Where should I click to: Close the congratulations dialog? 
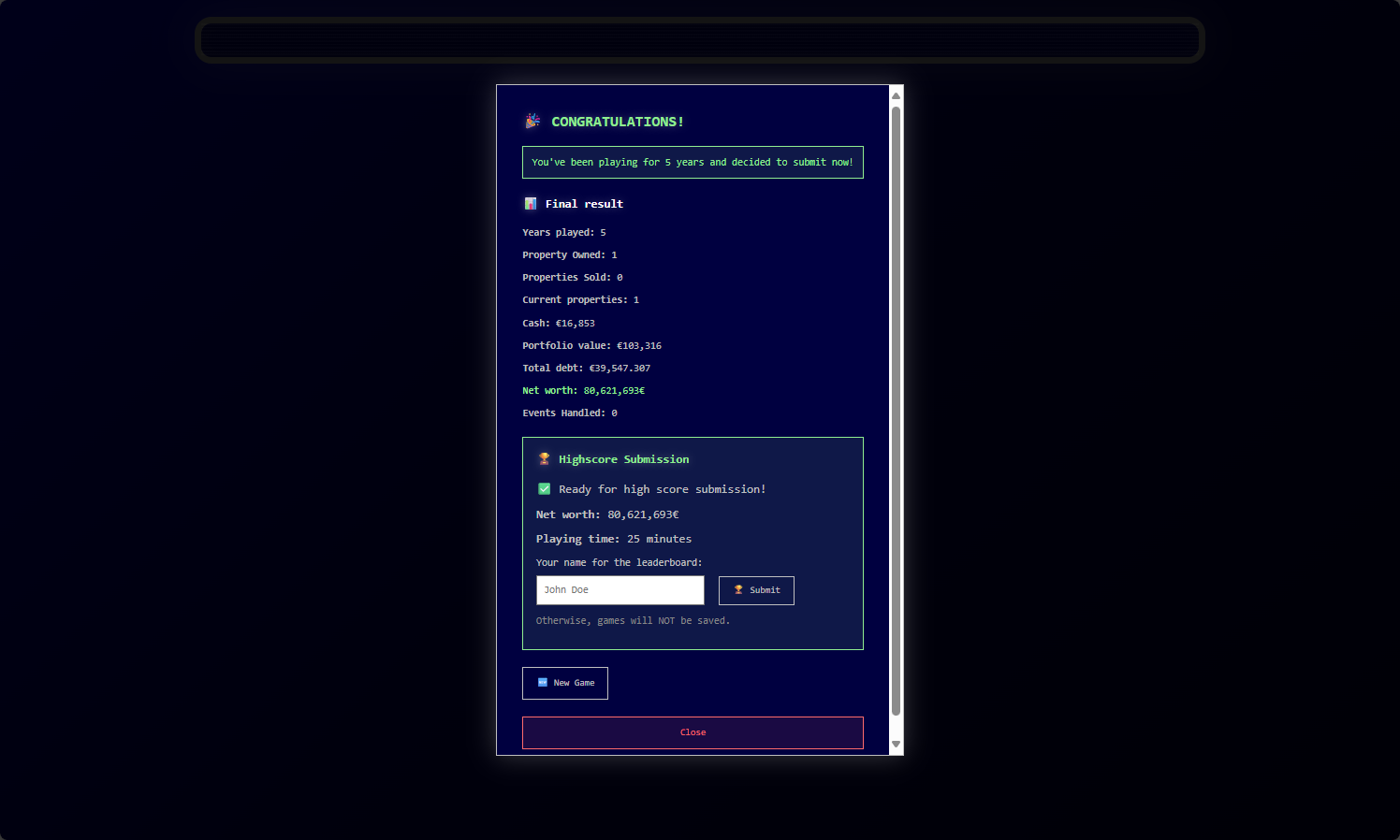pos(693,732)
